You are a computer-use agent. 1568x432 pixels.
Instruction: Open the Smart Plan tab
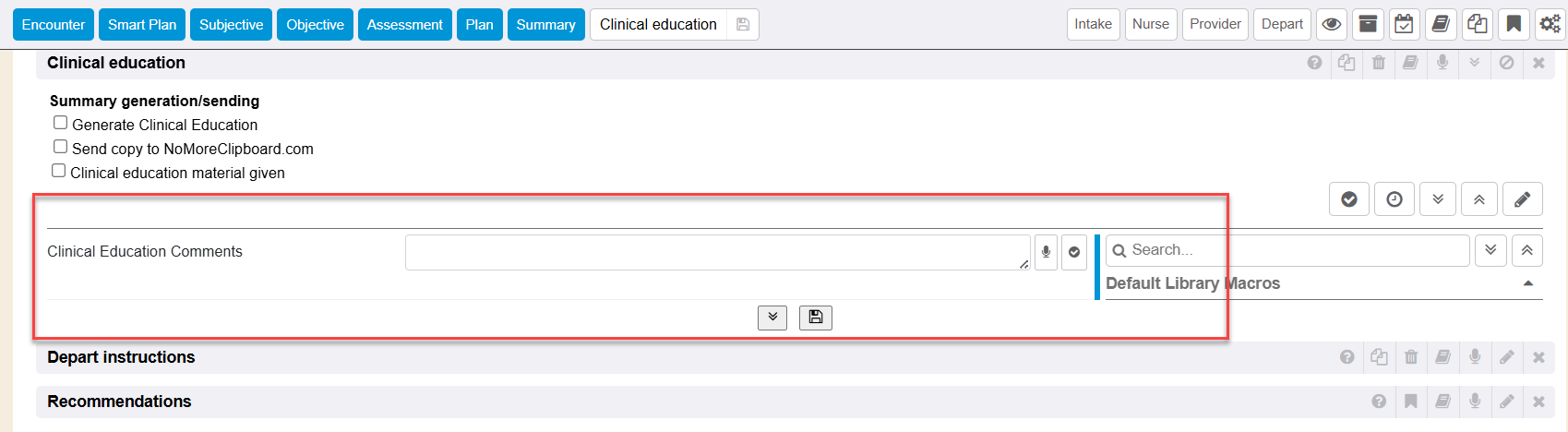[x=142, y=25]
